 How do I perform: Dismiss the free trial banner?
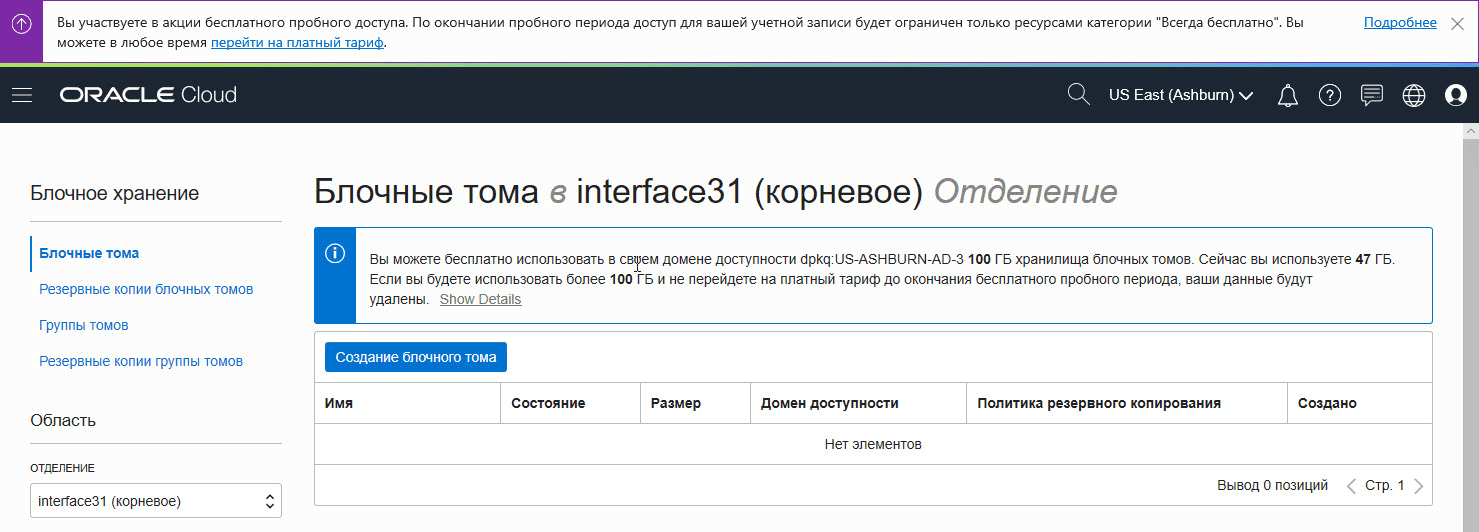click(x=1457, y=23)
